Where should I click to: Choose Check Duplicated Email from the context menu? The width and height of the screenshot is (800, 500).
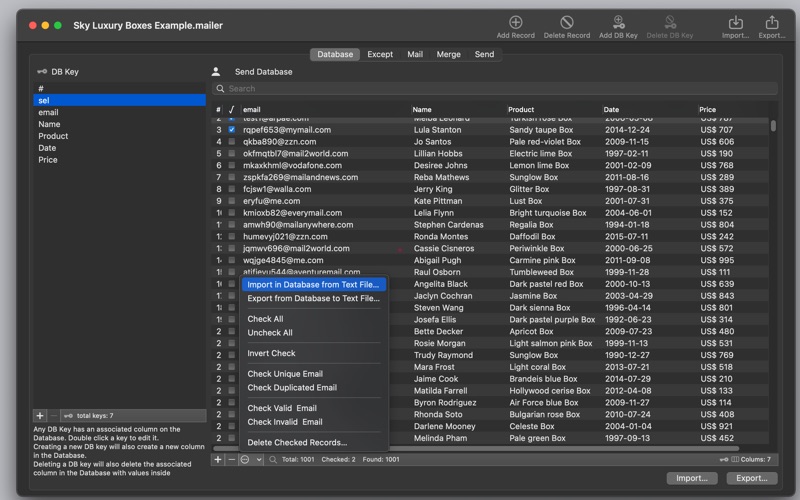pos(292,388)
